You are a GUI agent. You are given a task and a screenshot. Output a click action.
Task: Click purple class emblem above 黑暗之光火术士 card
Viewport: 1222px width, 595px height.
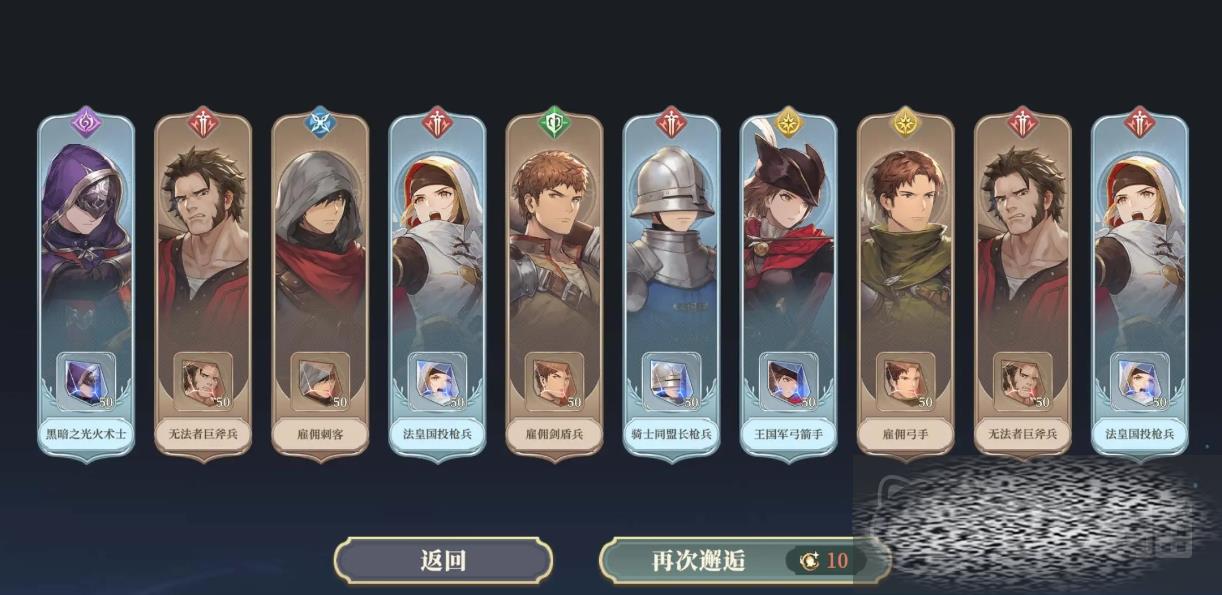86,122
